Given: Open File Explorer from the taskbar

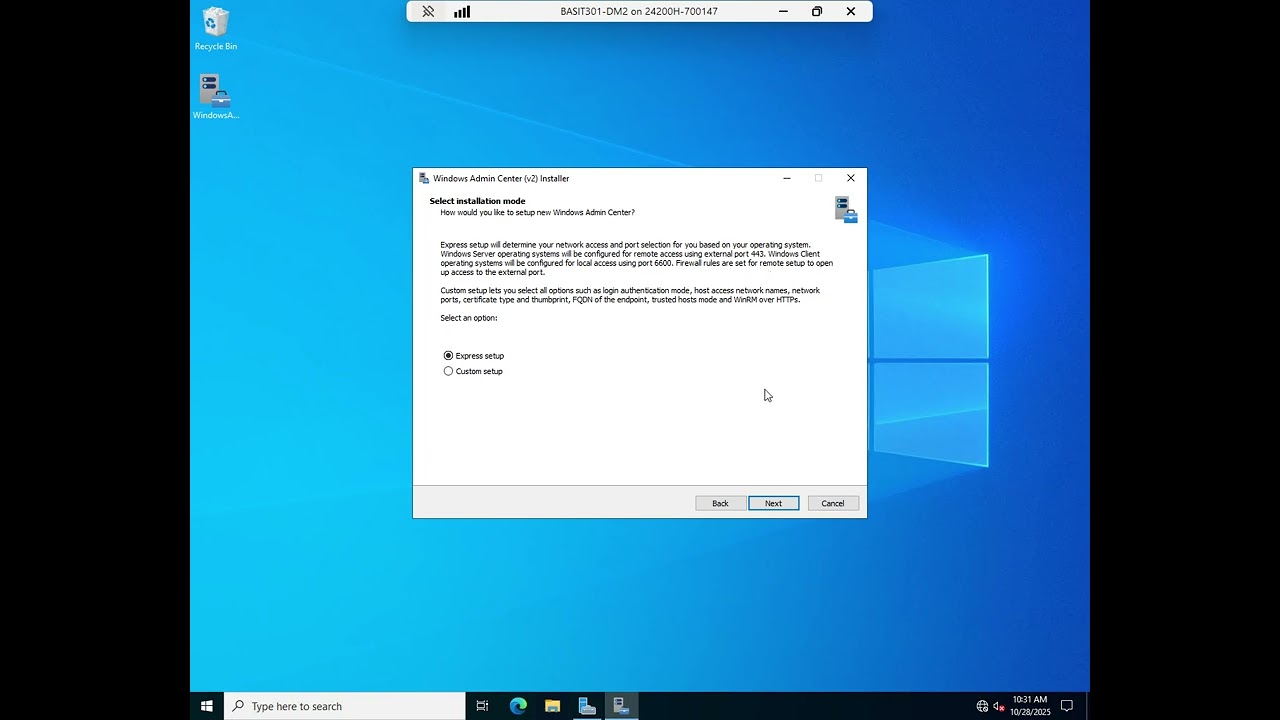Looking at the screenshot, I should tap(552, 706).
